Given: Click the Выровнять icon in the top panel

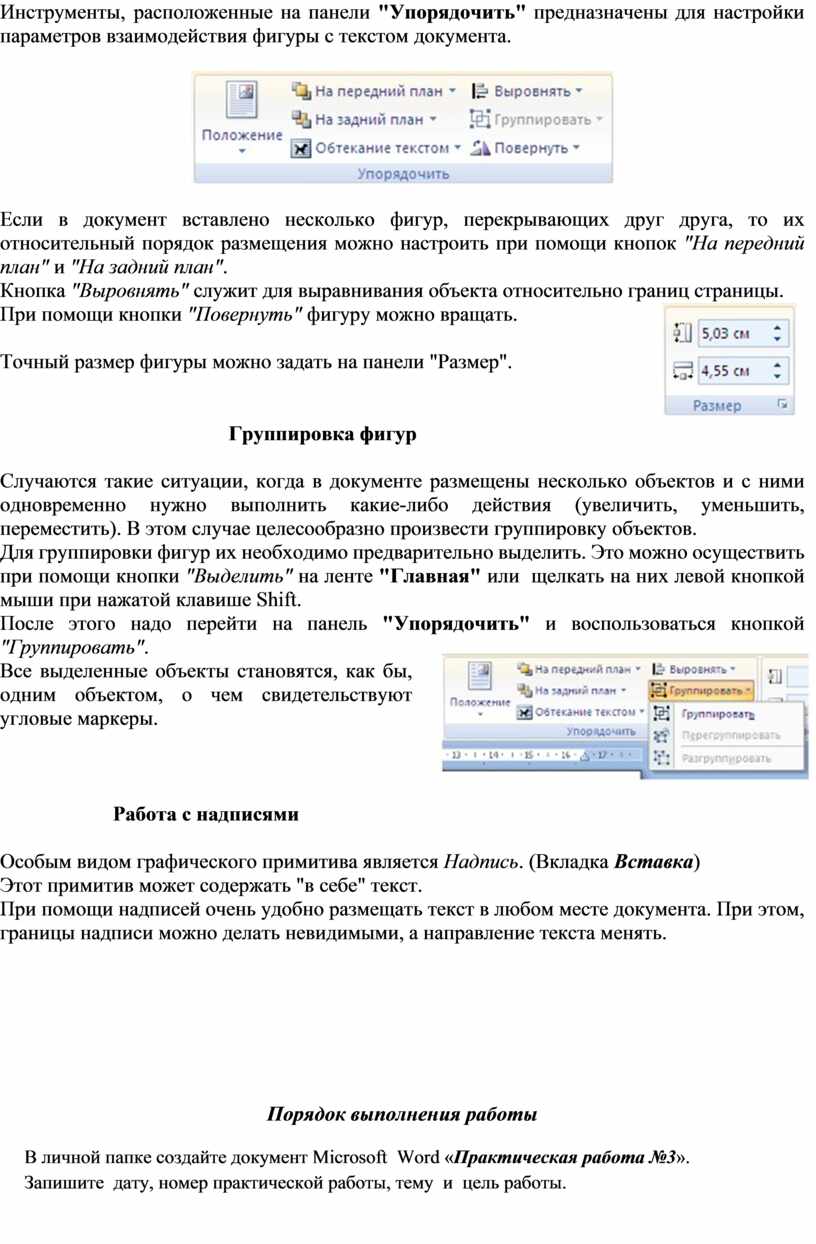Looking at the screenshot, I should click(x=479, y=91).
